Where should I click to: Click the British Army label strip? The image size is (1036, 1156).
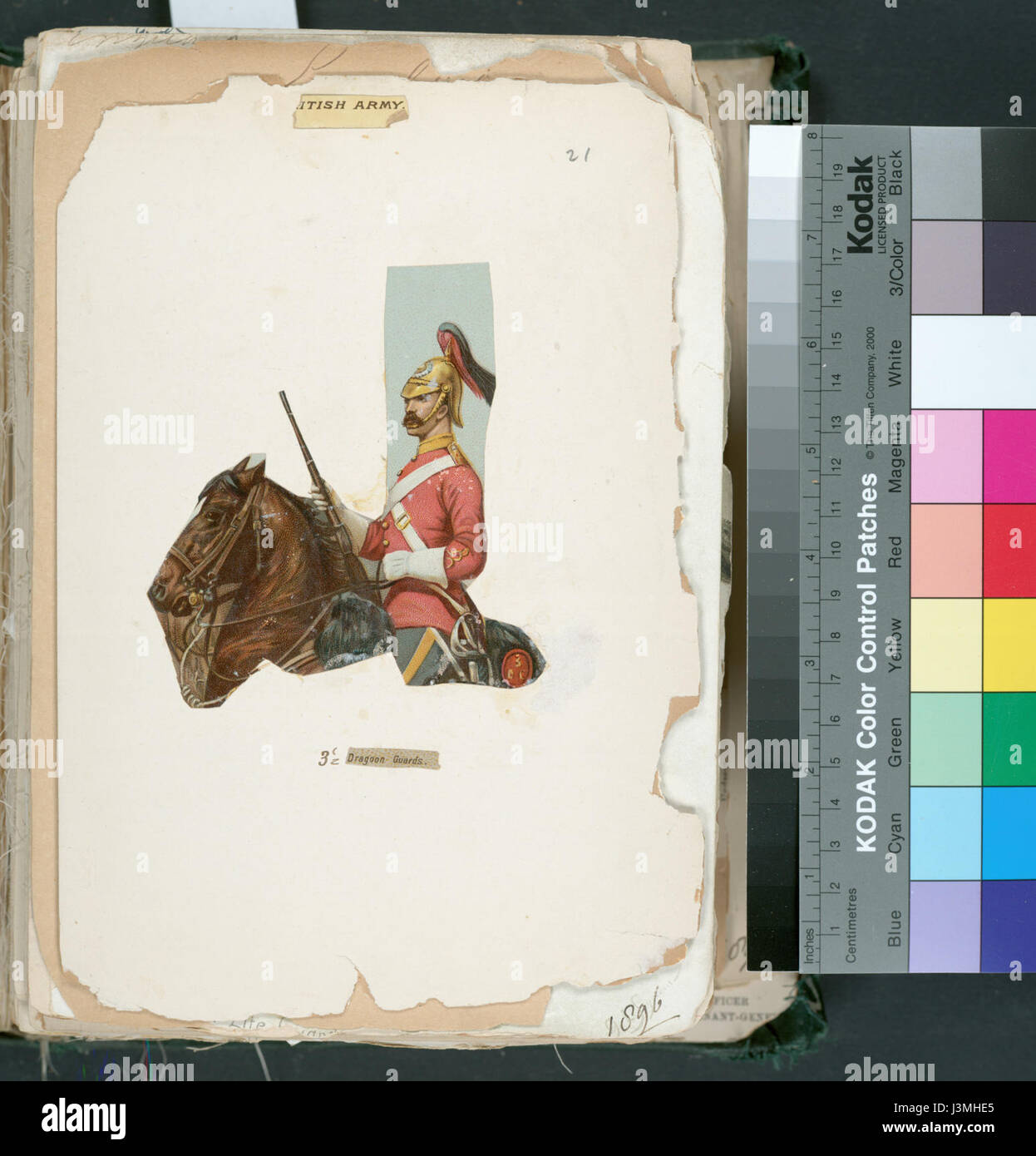pyautogui.click(x=350, y=106)
